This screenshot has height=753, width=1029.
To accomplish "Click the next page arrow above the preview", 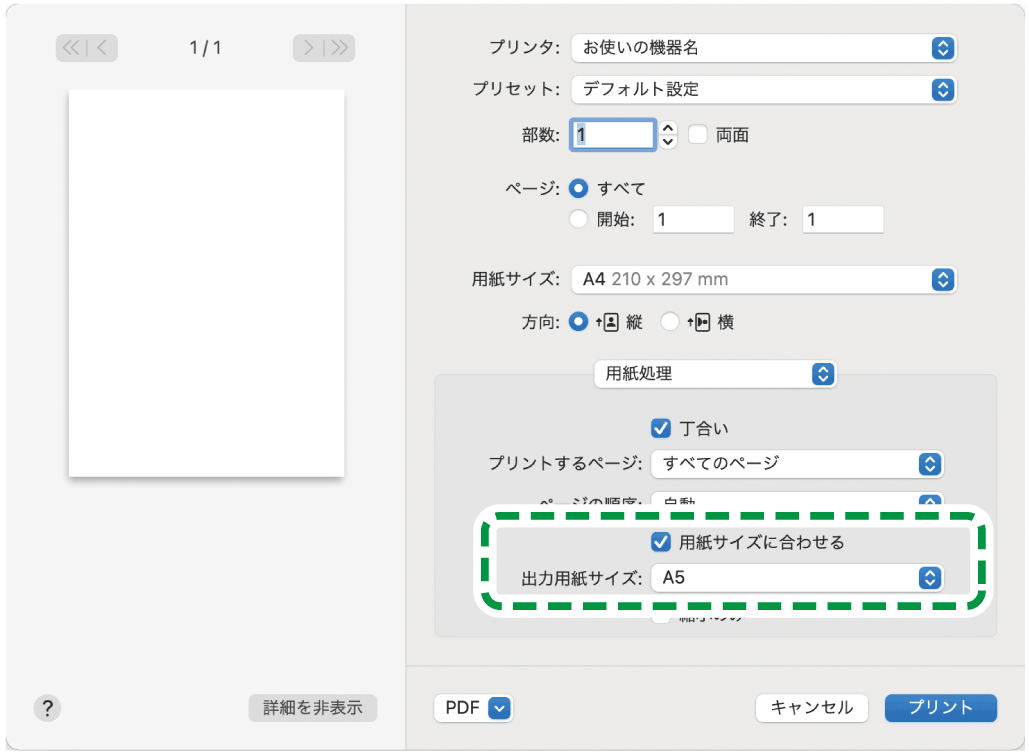I will tap(310, 47).
